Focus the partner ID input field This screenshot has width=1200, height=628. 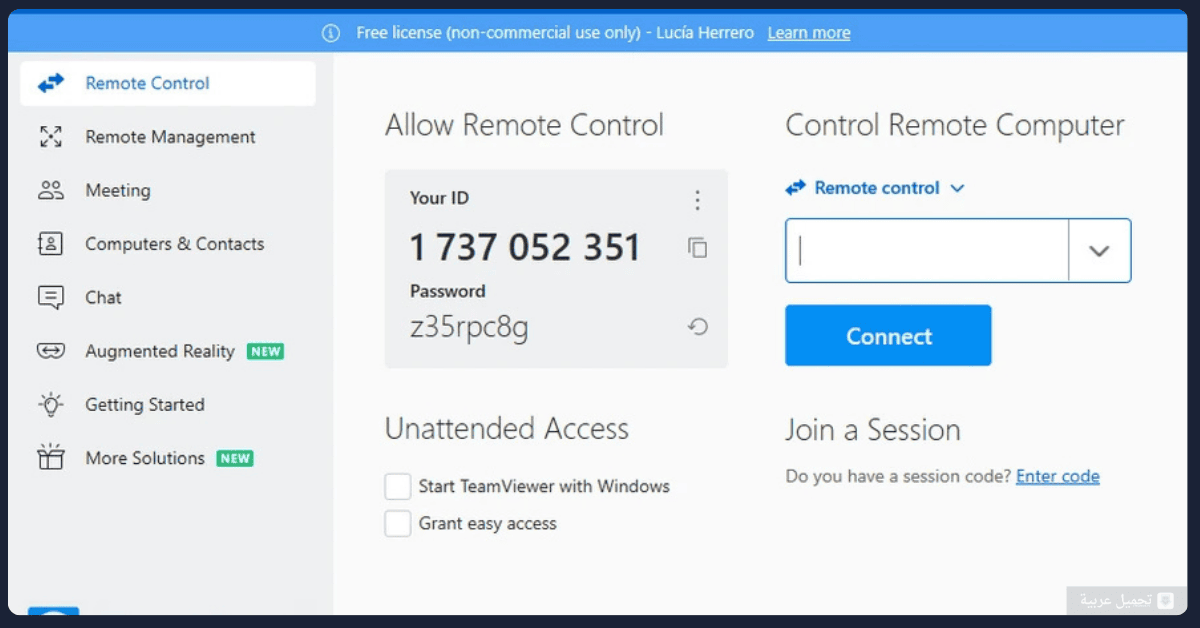[927, 251]
